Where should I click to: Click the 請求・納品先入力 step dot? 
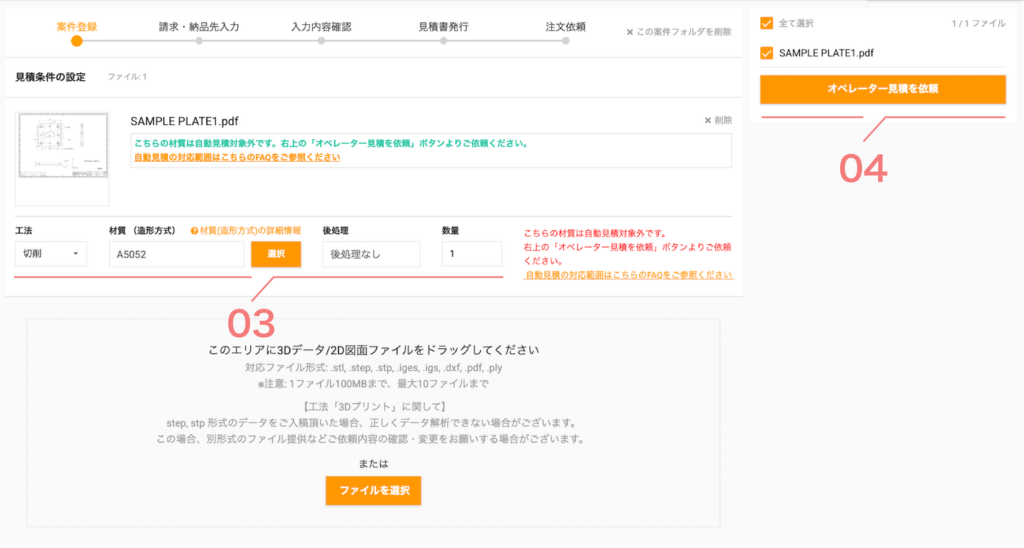point(199,41)
